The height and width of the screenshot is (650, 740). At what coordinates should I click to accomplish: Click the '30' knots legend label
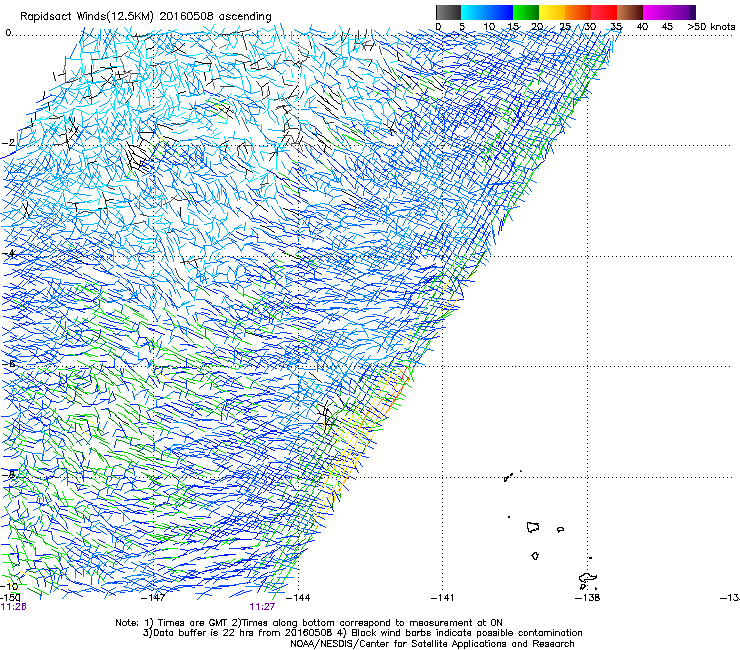[590, 26]
